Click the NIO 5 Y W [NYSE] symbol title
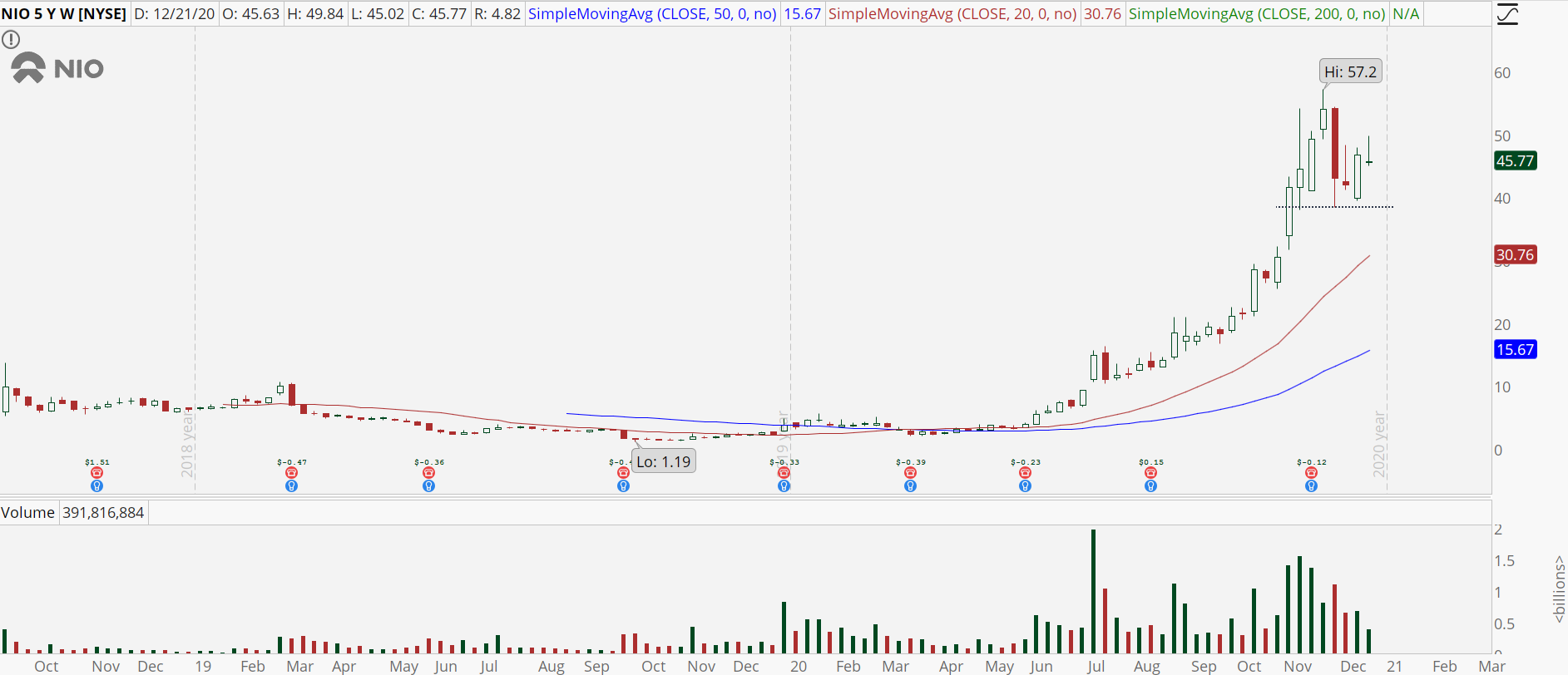Screen dimensions: 1568x675 (x=64, y=14)
